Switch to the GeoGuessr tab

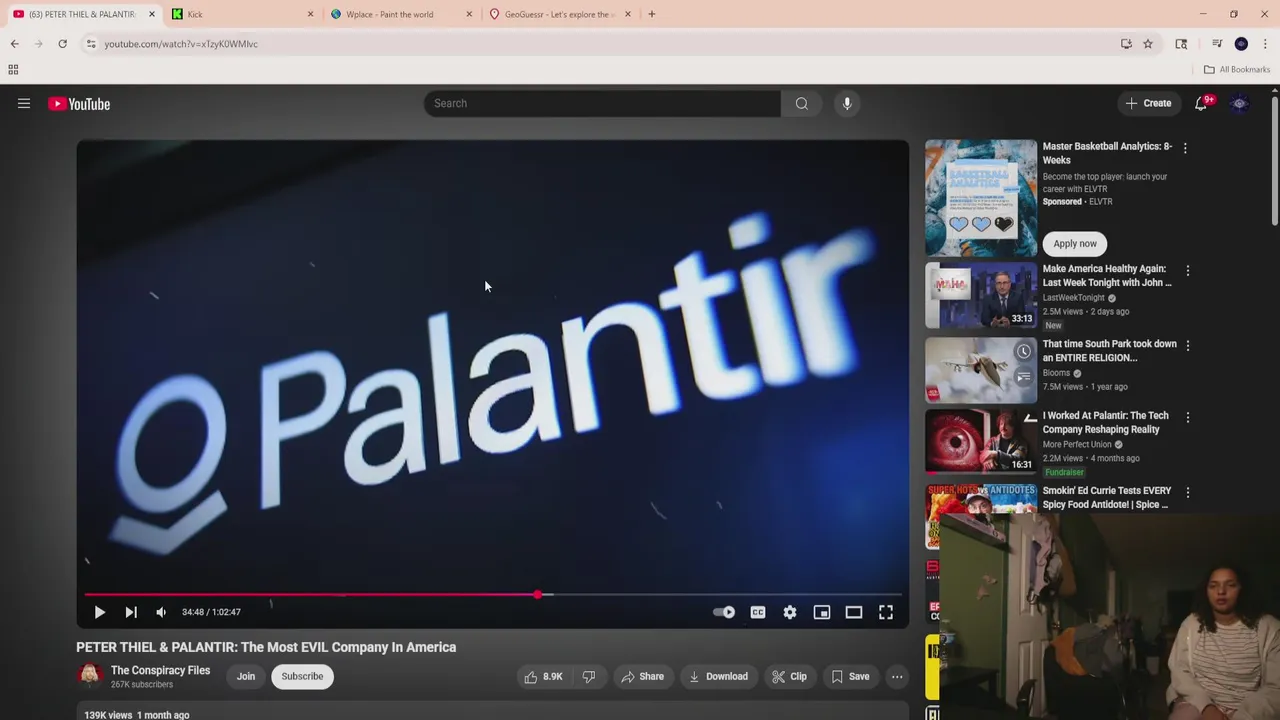[x=559, y=14]
